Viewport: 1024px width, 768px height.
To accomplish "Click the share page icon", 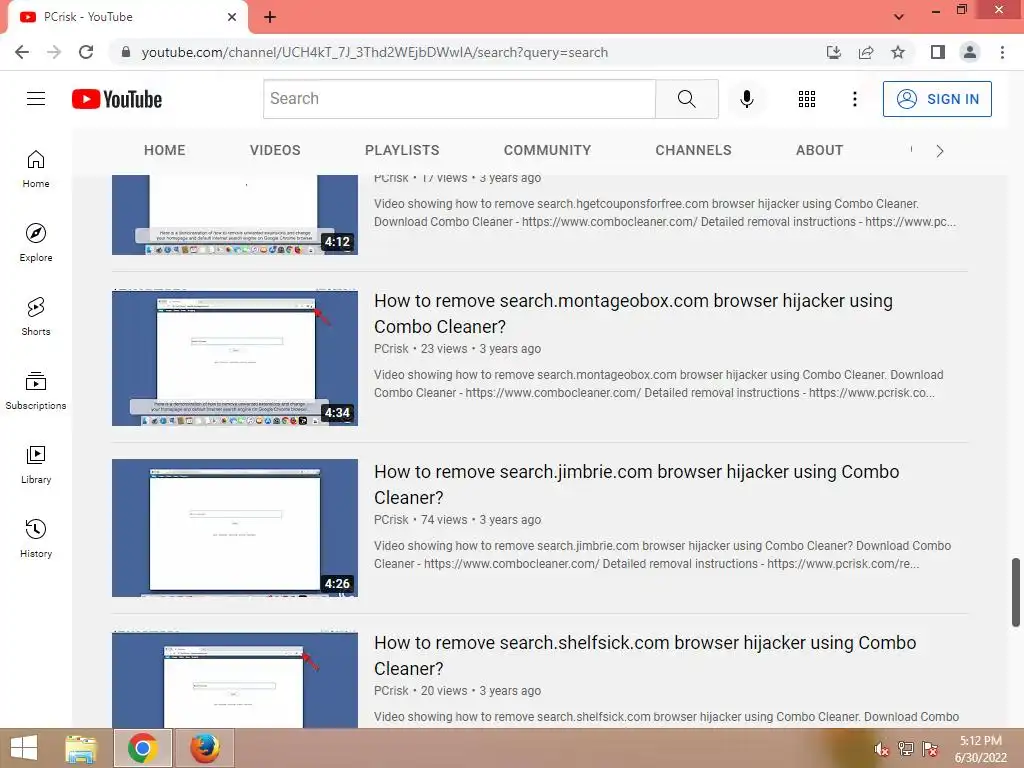I will [x=866, y=52].
